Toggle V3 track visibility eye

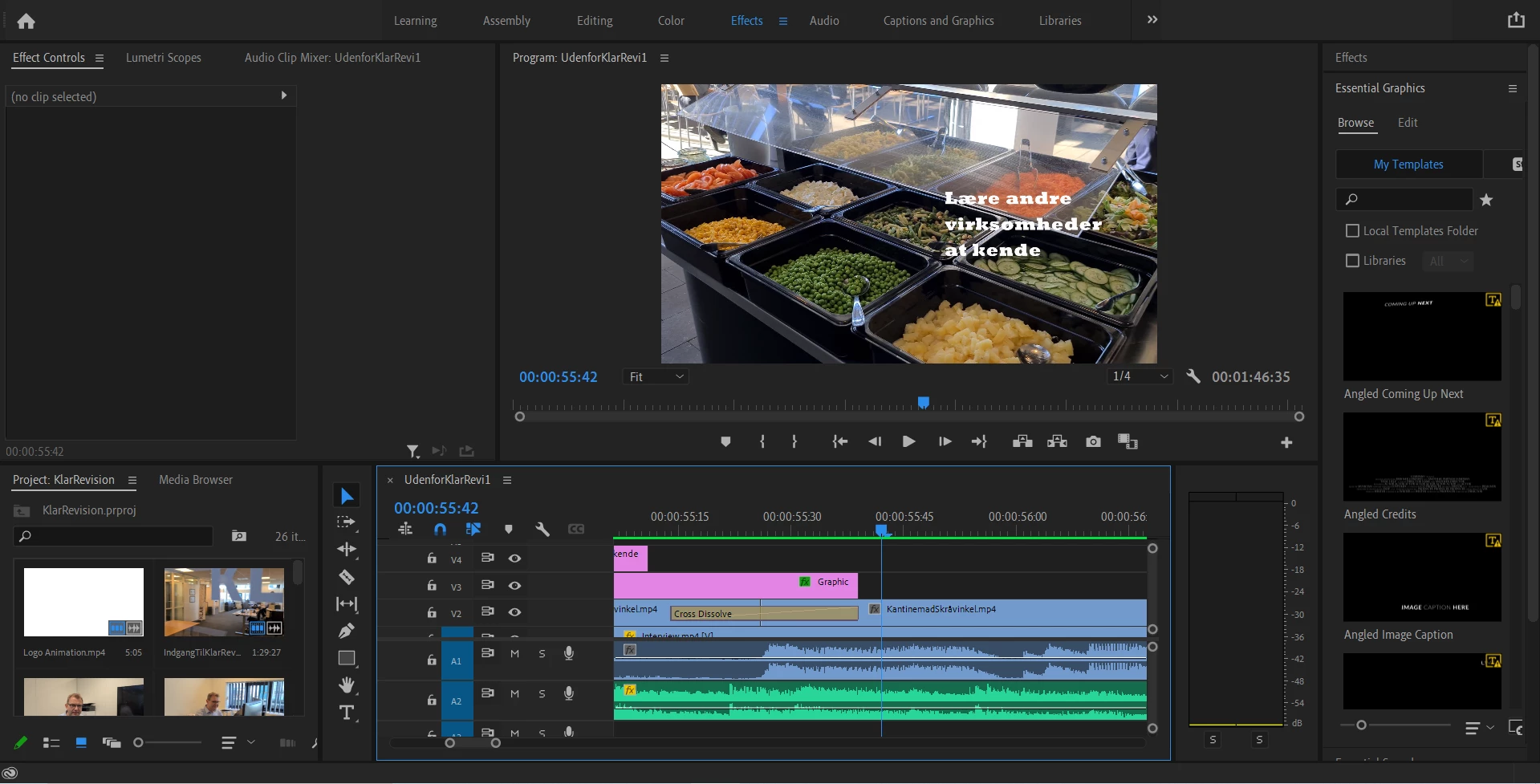[x=514, y=585]
